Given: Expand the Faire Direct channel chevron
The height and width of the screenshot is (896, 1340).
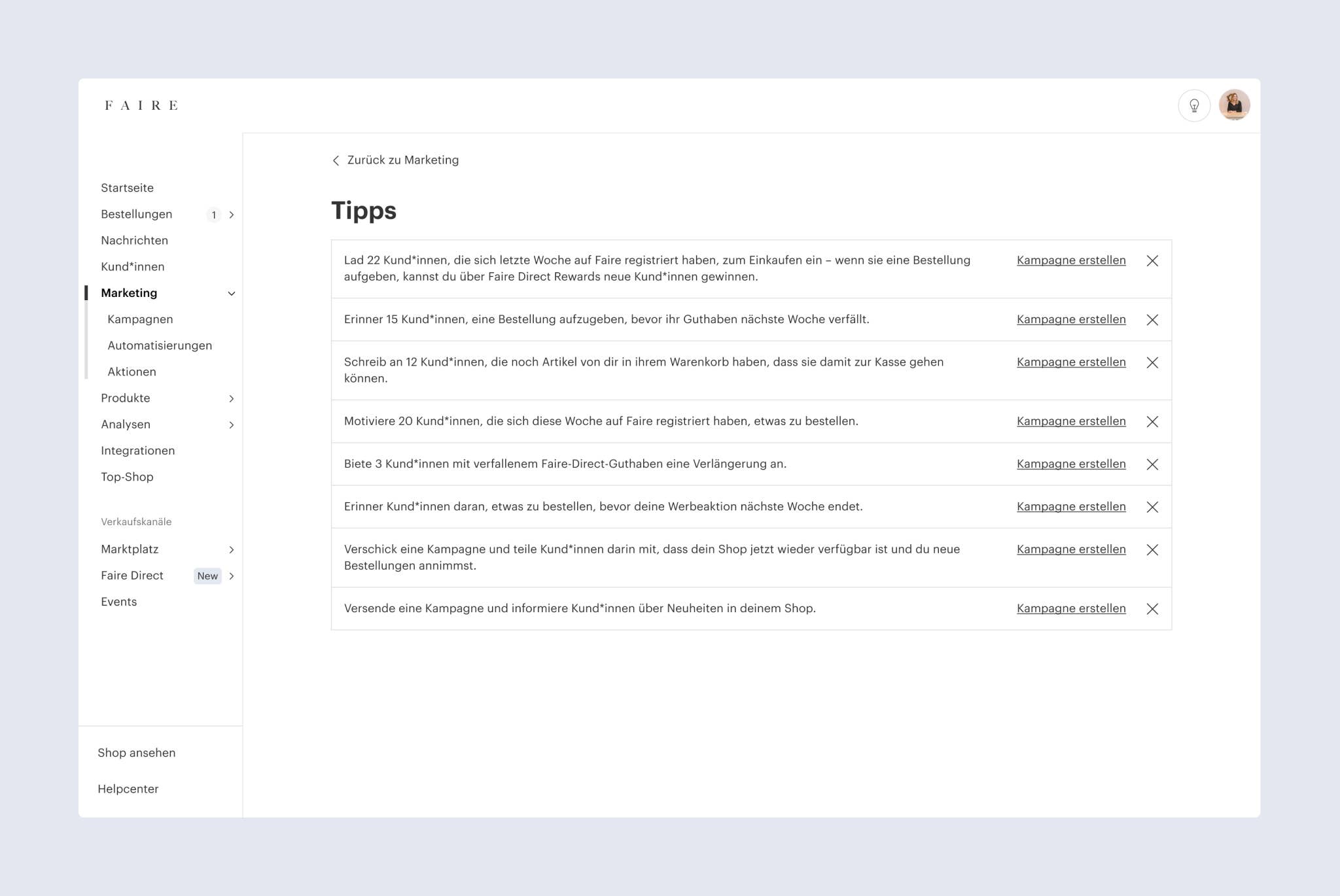Looking at the screenshot, I should pos(232,576).
